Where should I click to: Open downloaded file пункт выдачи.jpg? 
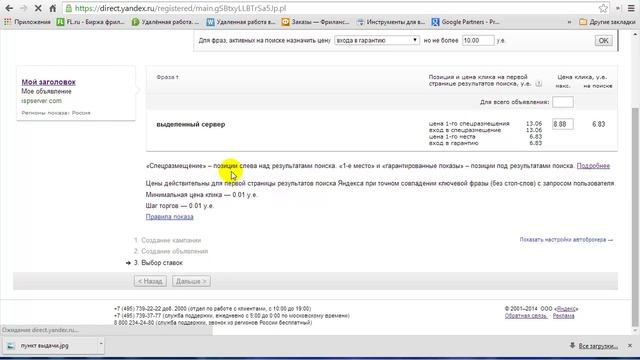[44, 346]
